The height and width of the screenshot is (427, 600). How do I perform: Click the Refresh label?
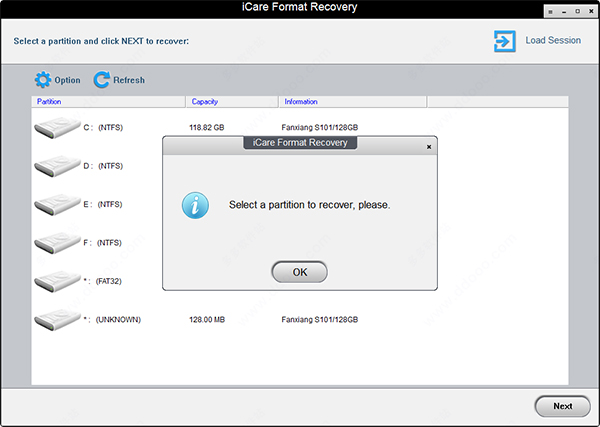coord(129,80)
